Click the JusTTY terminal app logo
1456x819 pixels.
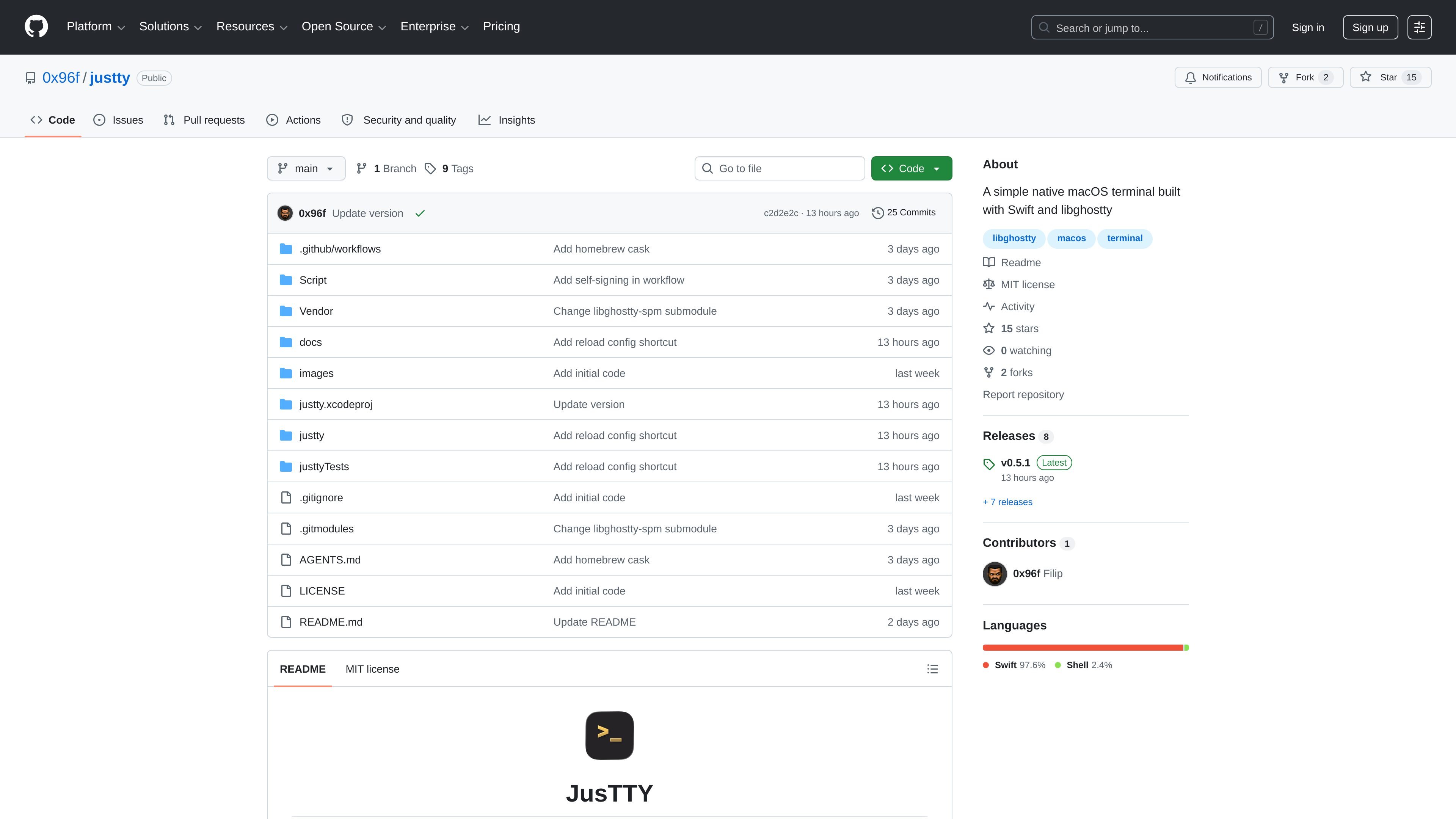pos(609,735)
